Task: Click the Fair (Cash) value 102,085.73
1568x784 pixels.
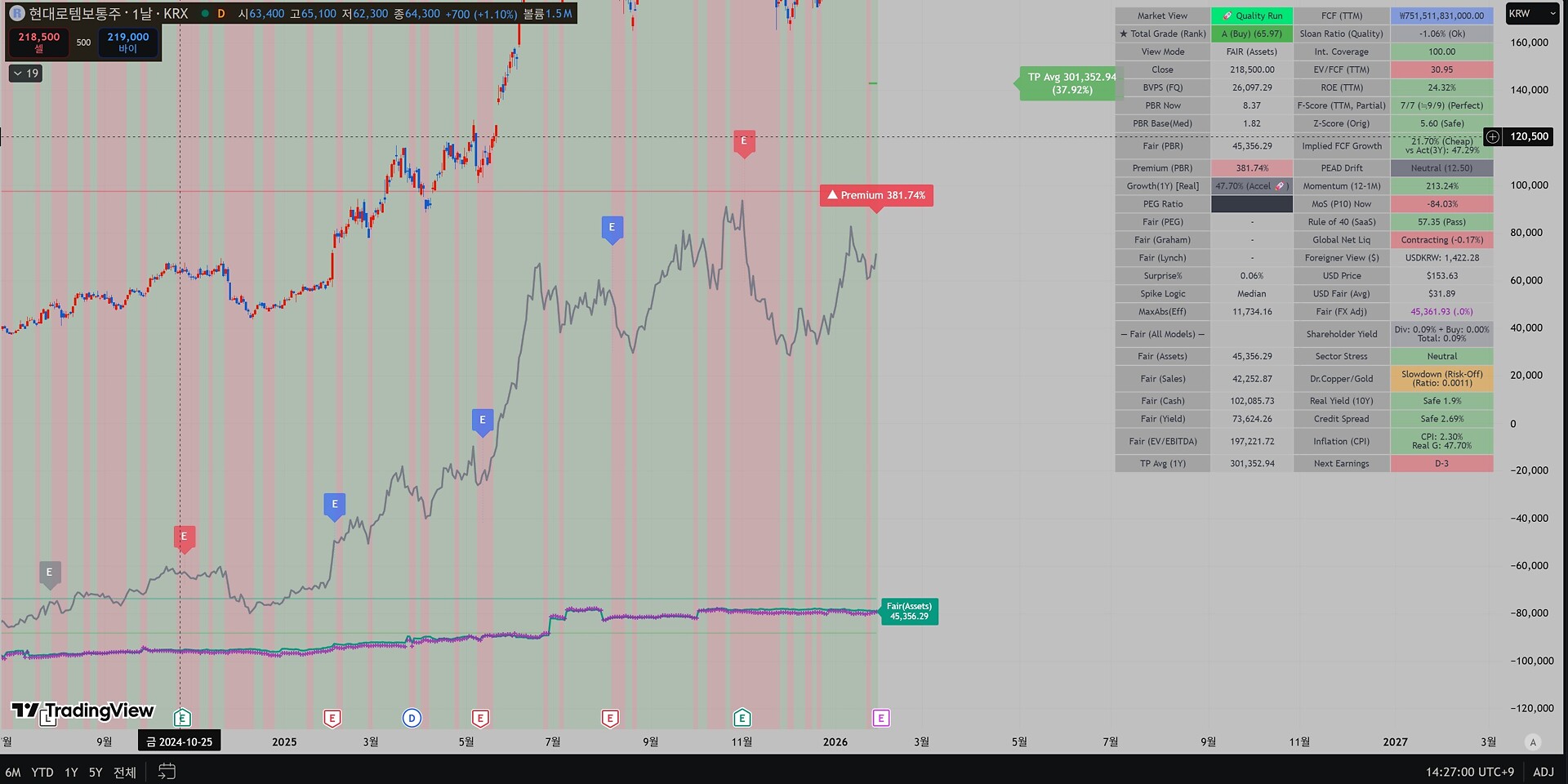Action: coord(1252,401)
